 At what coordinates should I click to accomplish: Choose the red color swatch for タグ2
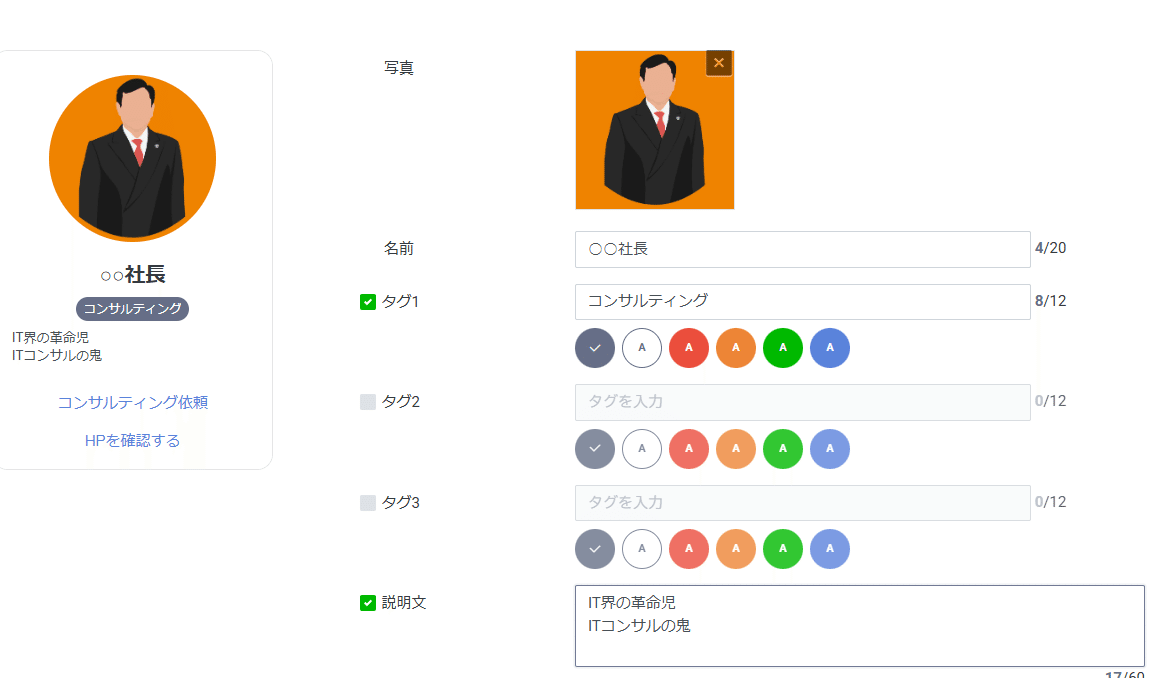pyautogui.click(x=689, y=448)
